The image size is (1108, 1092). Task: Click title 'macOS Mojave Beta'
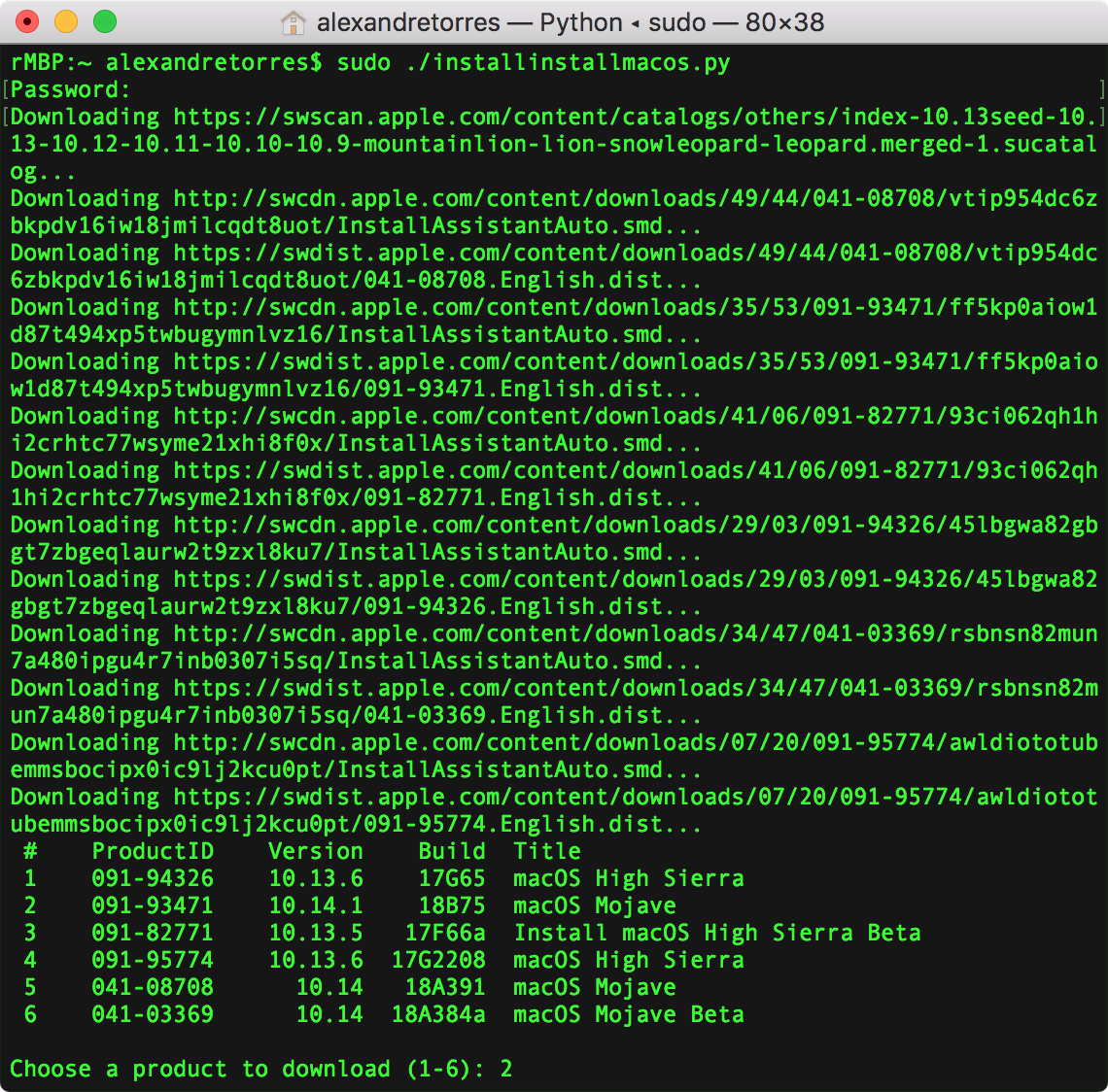pos(629,1014)
